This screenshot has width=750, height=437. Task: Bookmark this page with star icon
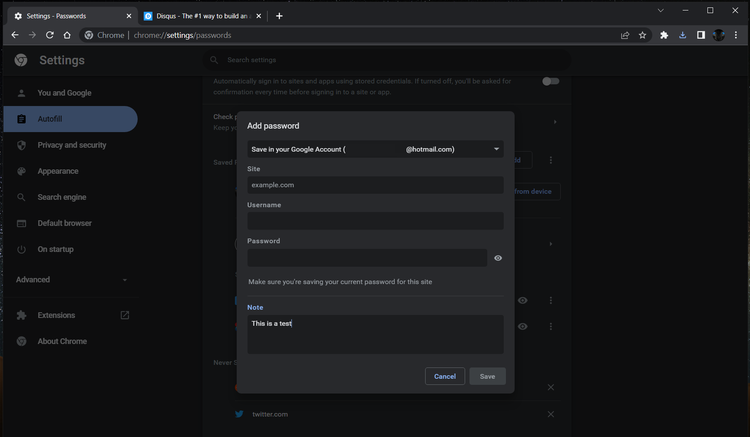(643, 35)
